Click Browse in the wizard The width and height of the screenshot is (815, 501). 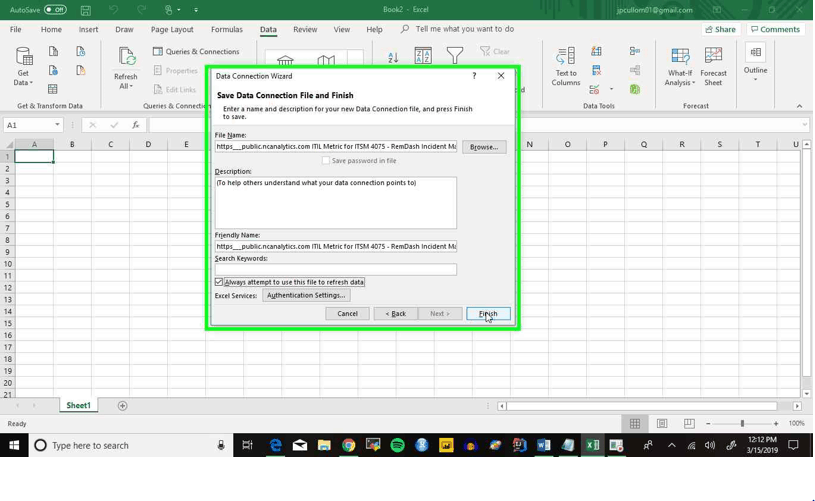click(x=484, y=147)
